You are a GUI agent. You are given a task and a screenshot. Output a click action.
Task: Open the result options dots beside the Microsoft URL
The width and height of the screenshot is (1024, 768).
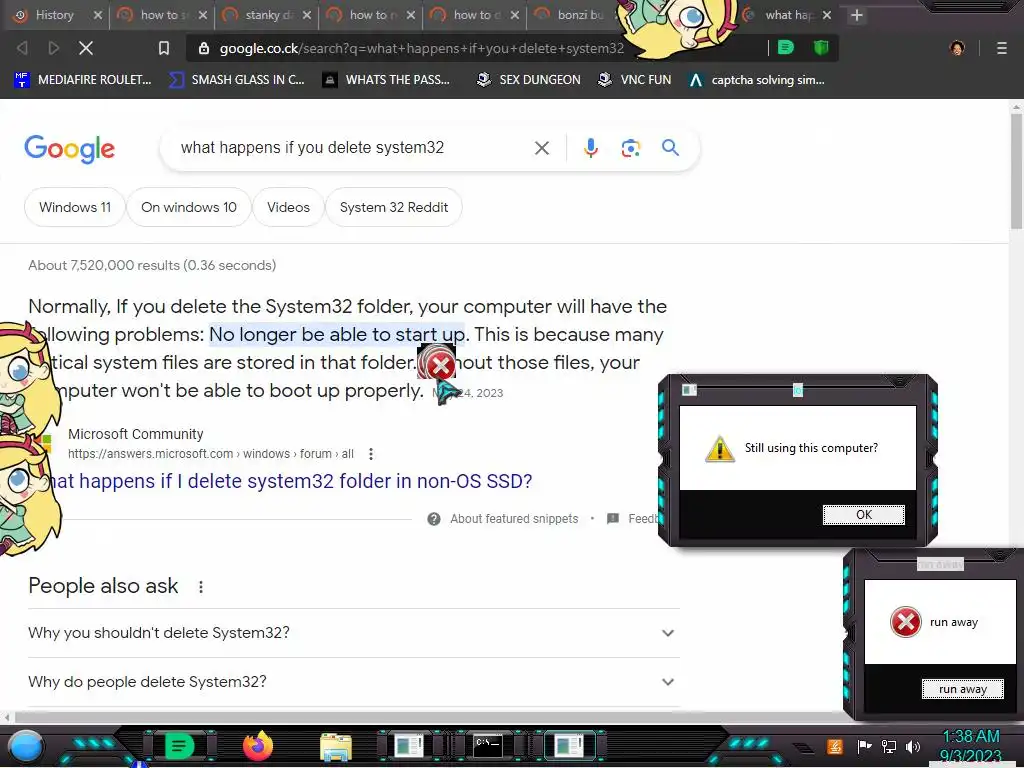(370, 454)
